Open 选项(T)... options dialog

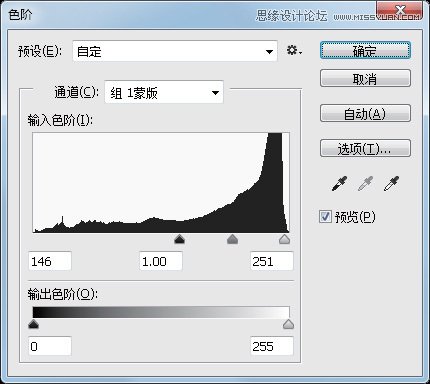point(365,148)
